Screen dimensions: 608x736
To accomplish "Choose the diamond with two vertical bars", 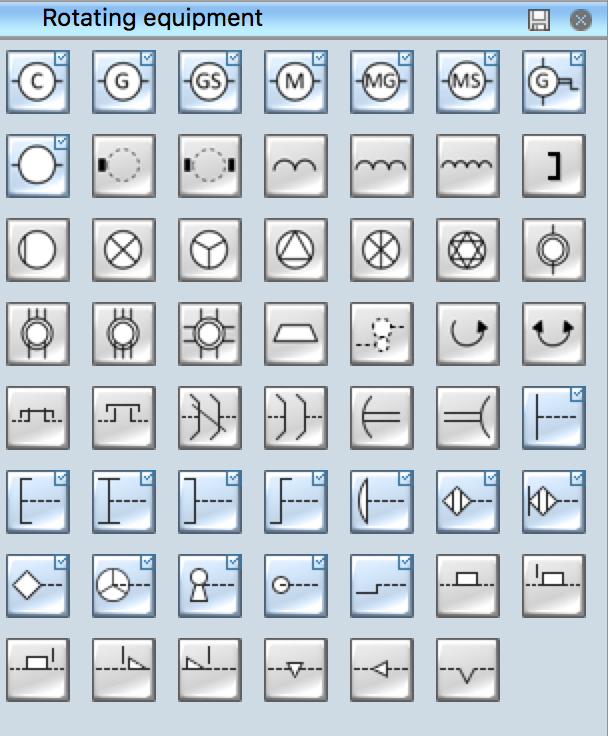I will click(468, 502).
